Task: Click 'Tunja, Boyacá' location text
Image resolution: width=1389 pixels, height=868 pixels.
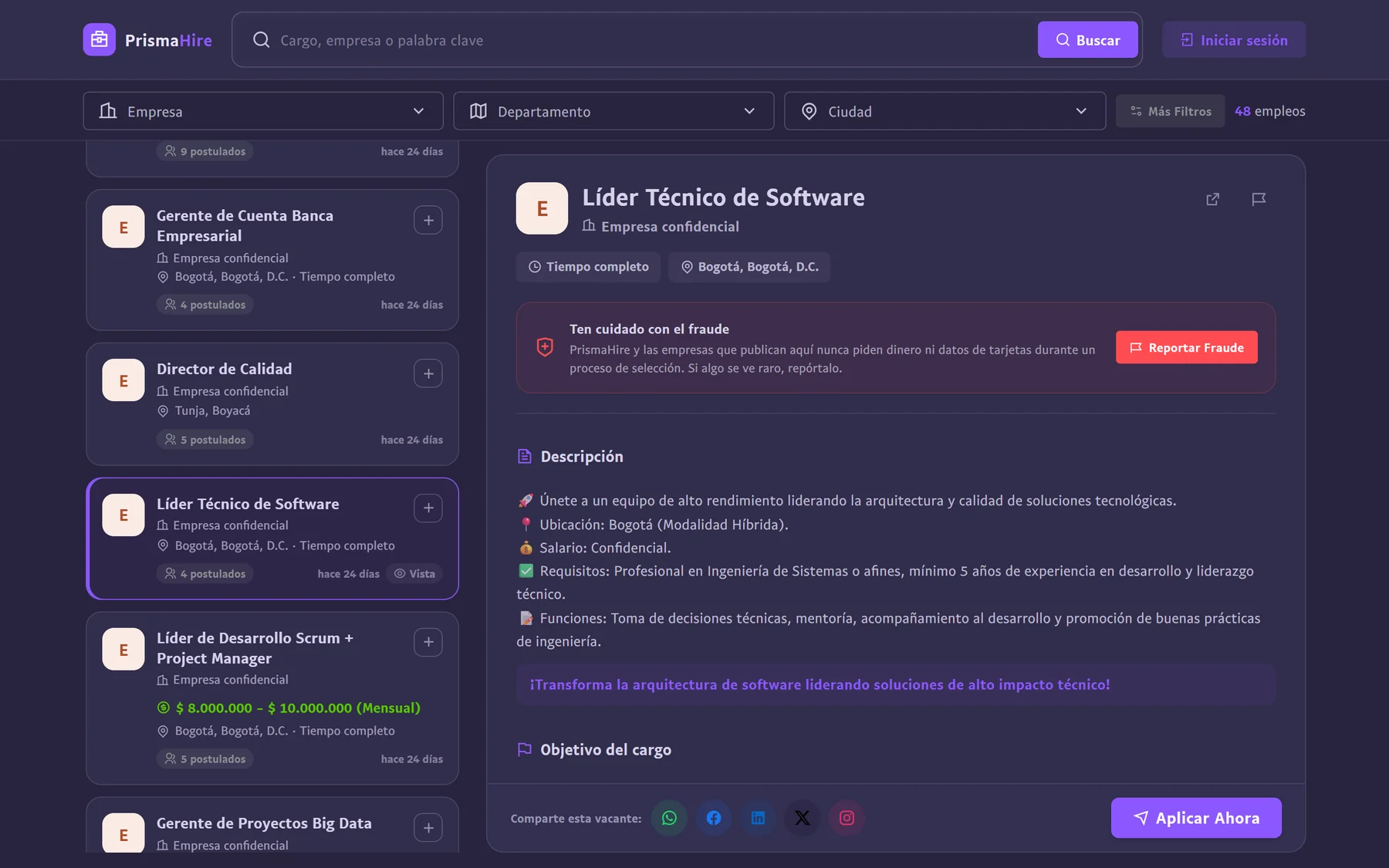Action: (212, 411)
